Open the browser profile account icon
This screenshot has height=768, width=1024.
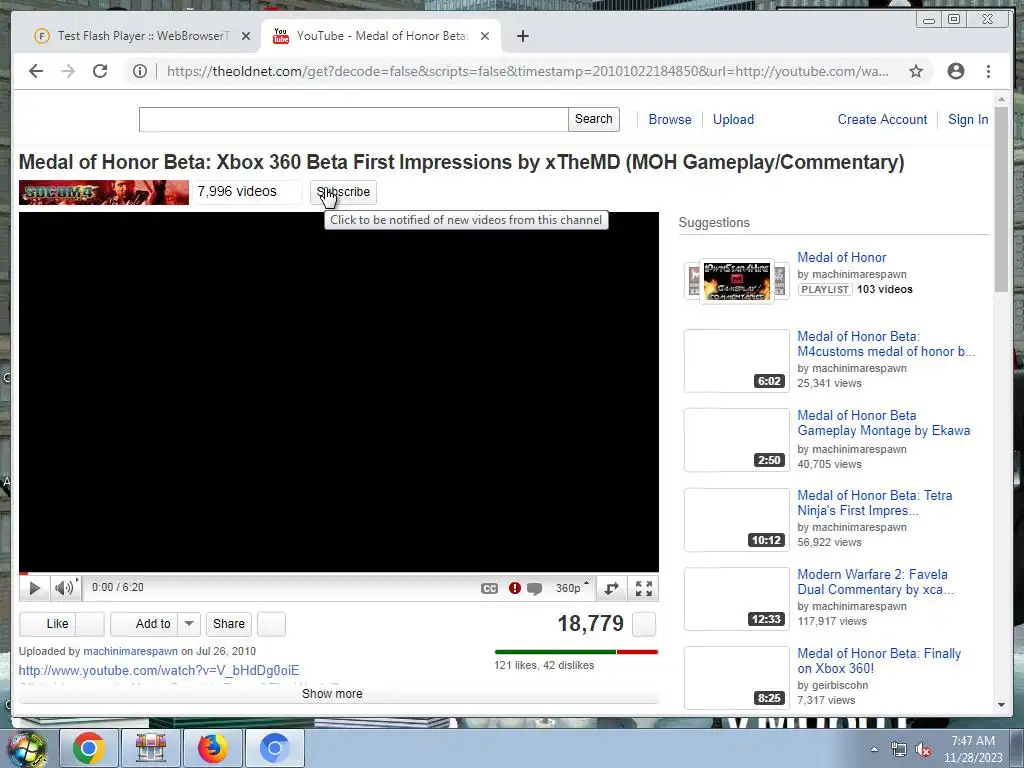tap(955, 71)
